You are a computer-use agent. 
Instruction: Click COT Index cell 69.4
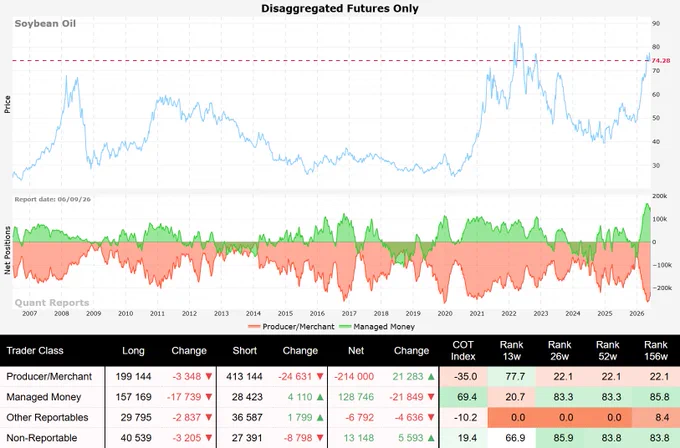tap(464, 397)
